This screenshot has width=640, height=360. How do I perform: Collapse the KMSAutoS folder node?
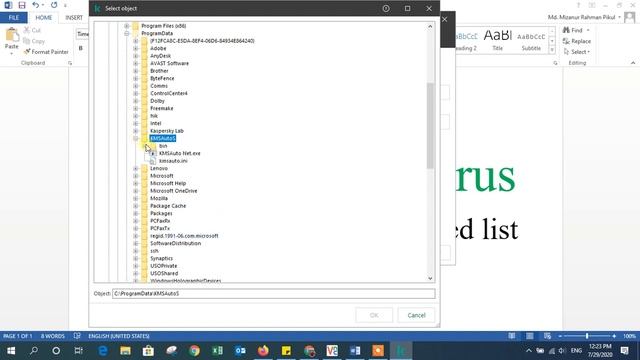point(136,138)
